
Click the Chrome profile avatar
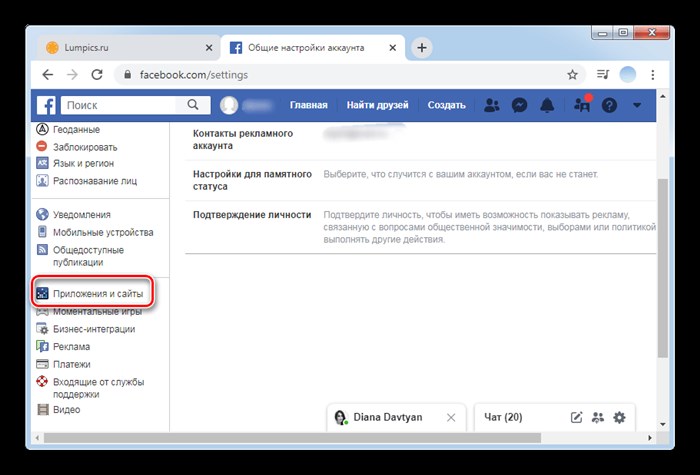pyautogui.click(x=628, y=75)
